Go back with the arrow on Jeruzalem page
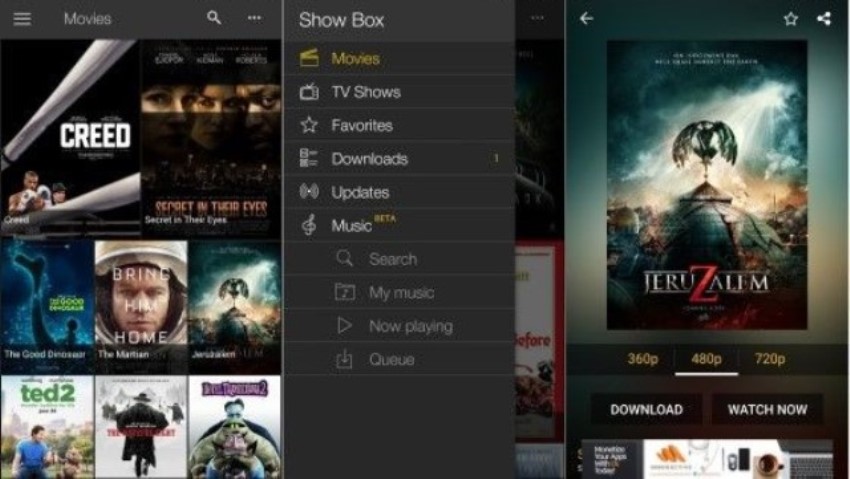850x479 pixels. (587, 18)
